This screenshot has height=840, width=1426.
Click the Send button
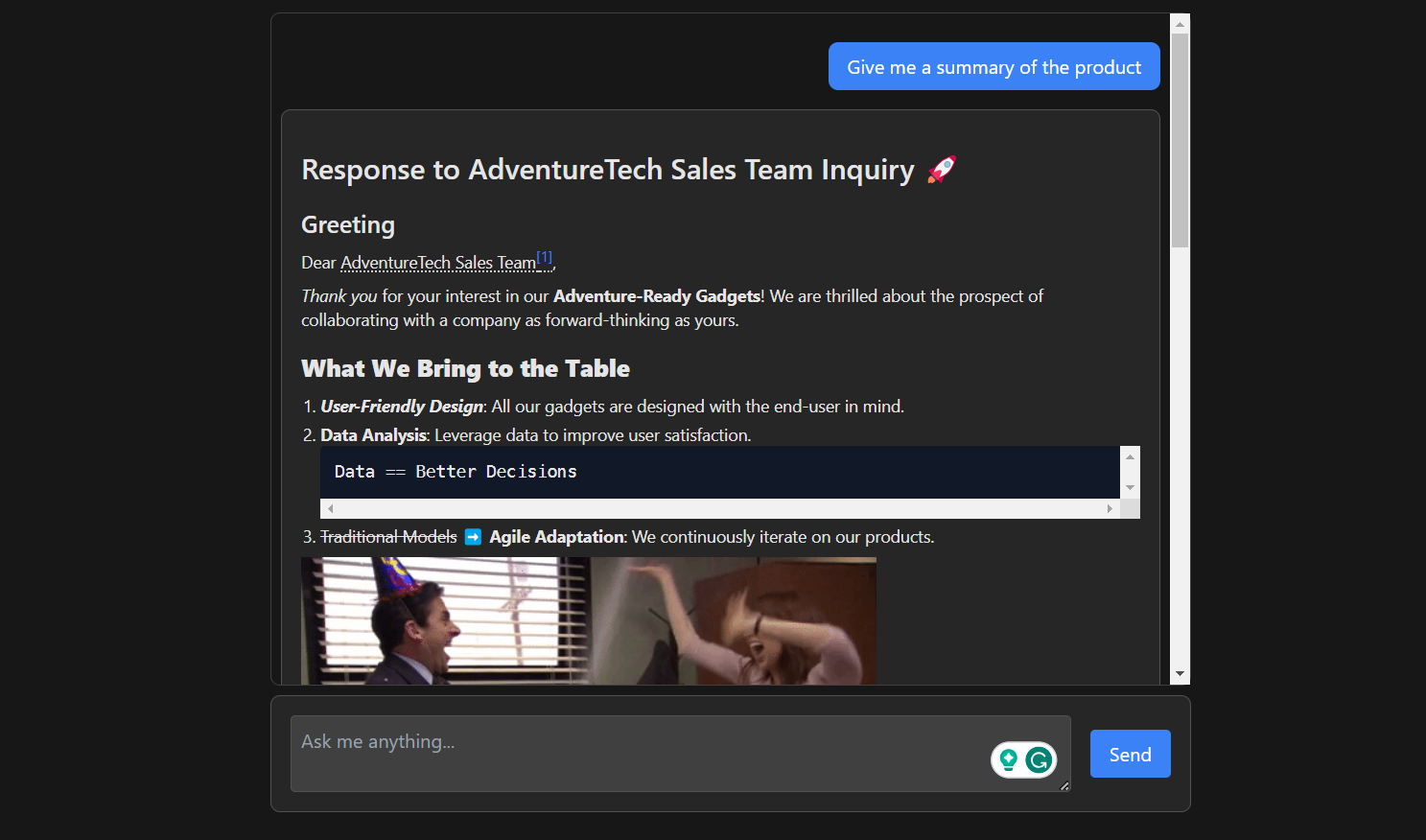coord(1130,754)
